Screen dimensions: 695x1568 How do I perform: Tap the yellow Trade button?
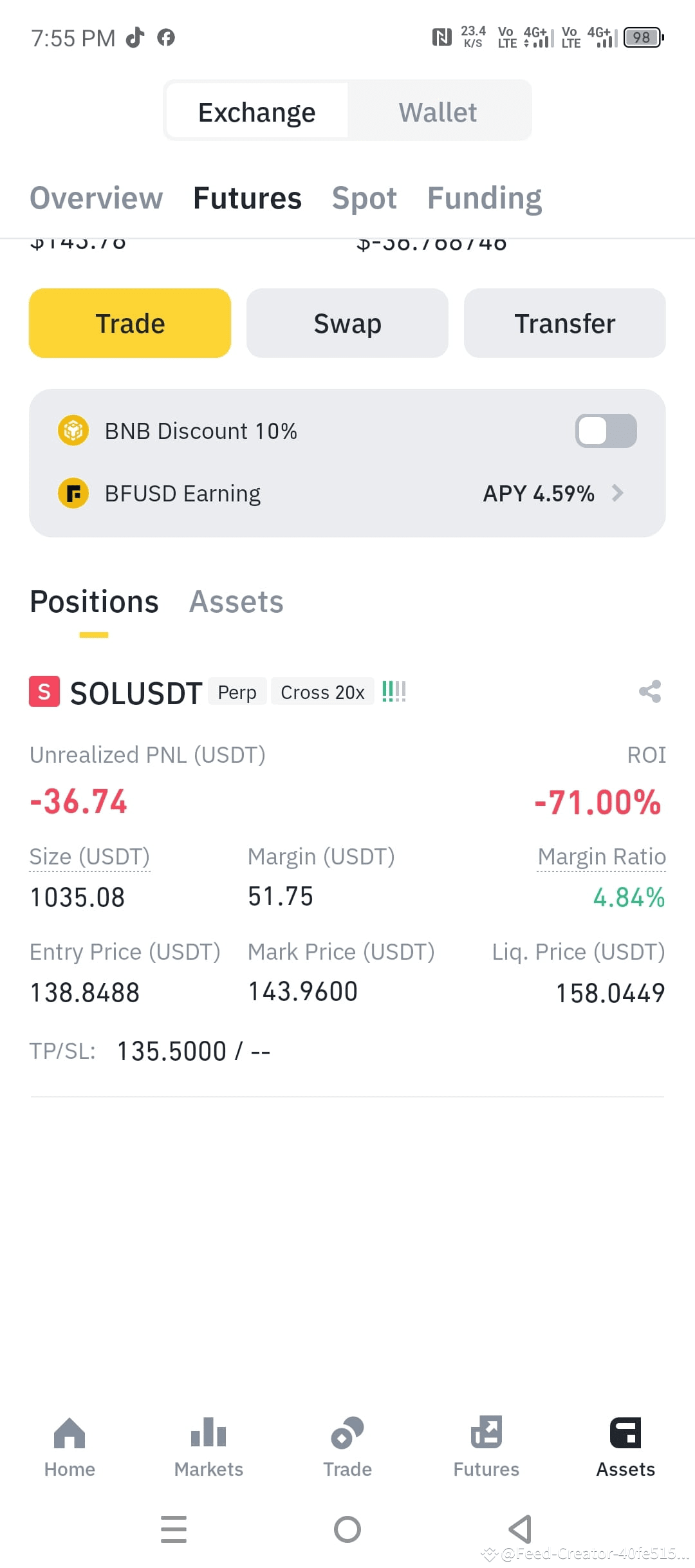click(130, 323)
